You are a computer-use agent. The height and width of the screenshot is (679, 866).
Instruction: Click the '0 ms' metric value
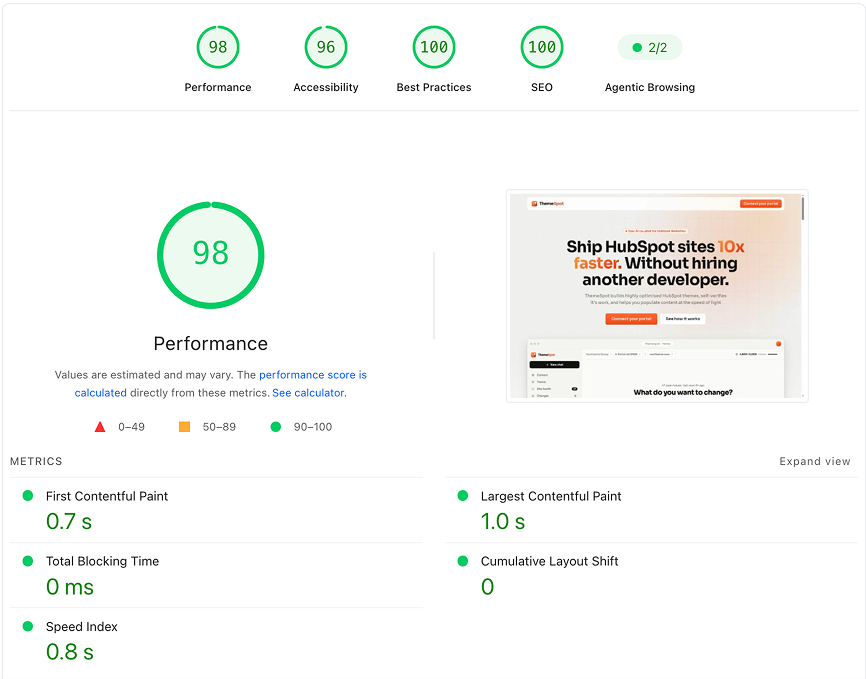point(70,587)
